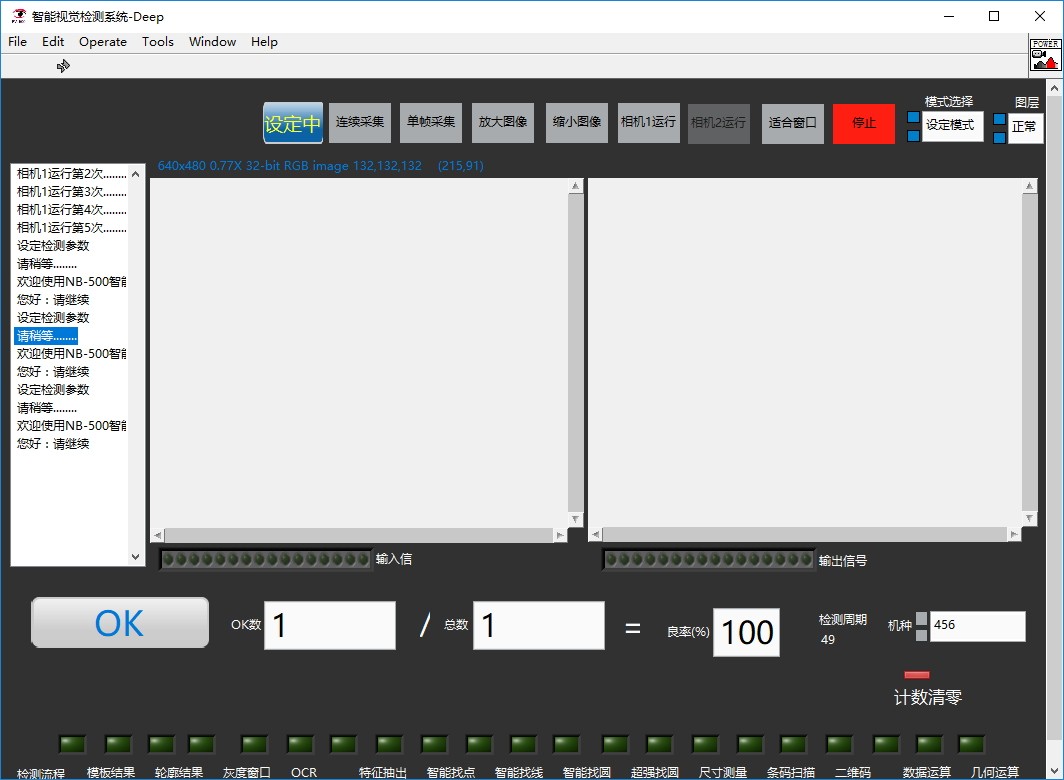The image size is (1064, 780).
Task: Click the red 停止 stop button
Action: (864, 124)
